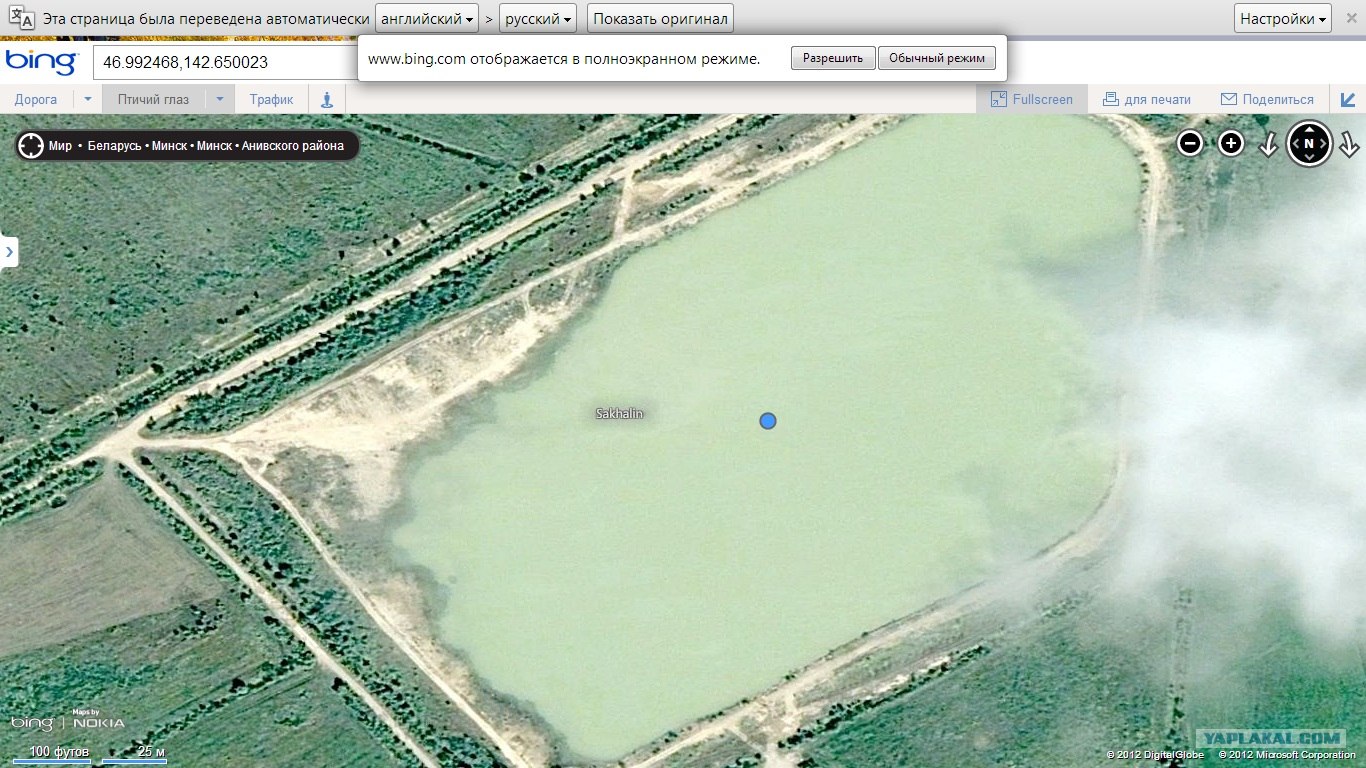Toggle the Fullscreen map mode
Screen dimensions: 1366x768
point(1031,99)
